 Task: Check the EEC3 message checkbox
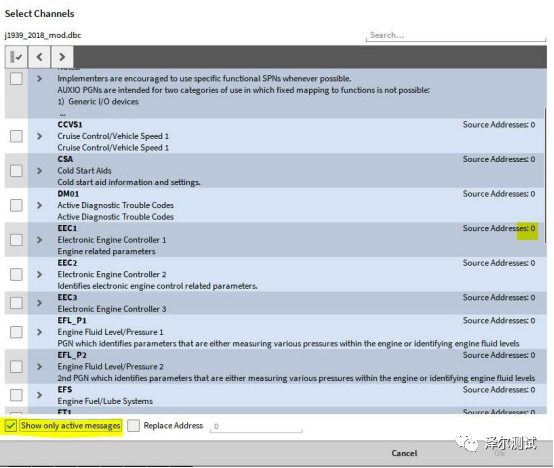tap(16, 303)
